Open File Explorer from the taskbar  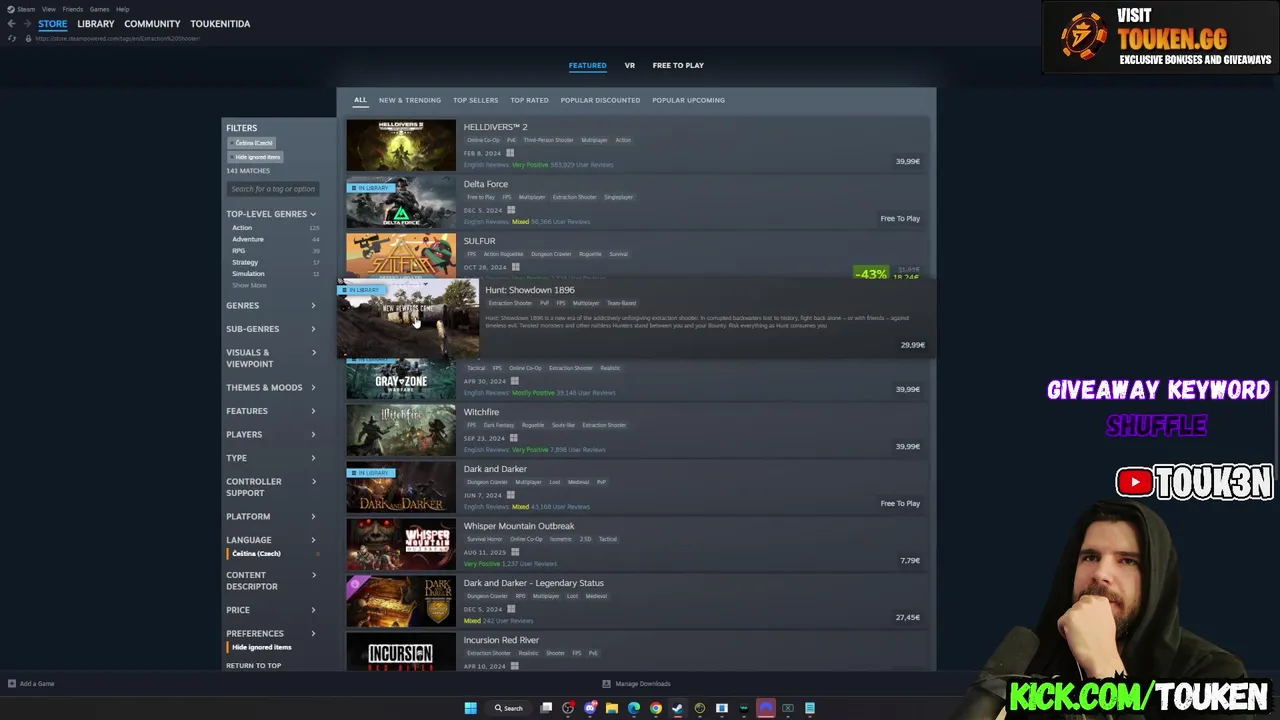coord(612,708)
